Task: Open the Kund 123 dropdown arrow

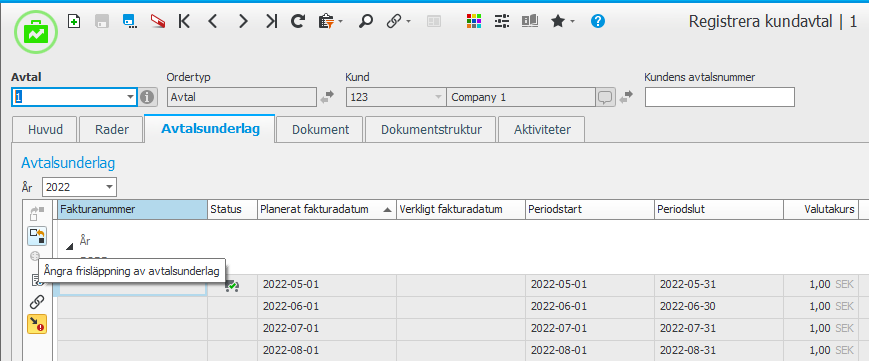Action: pos(438,97)
